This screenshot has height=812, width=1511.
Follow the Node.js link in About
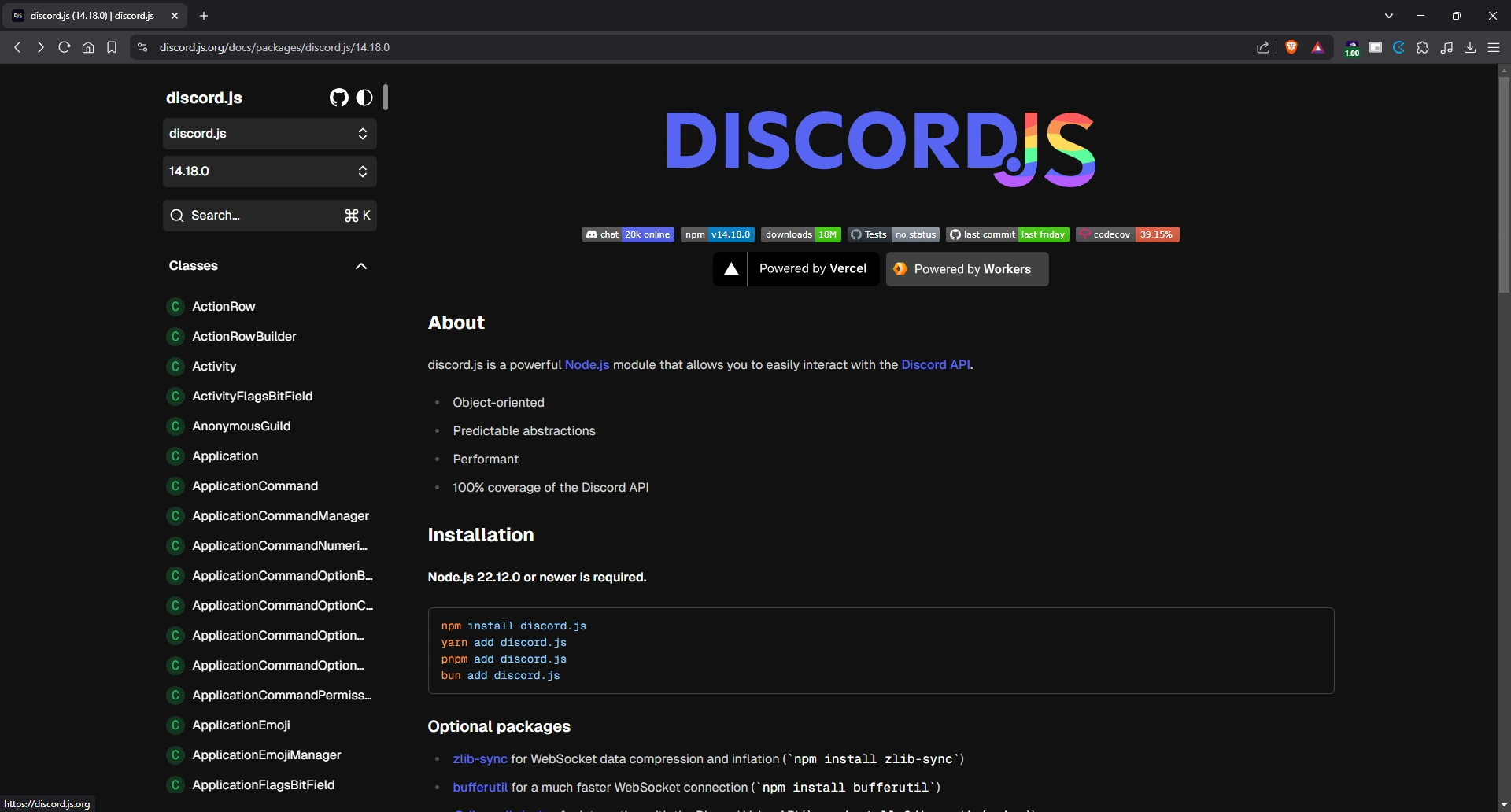pyautogui.click(x=587, y=365)
